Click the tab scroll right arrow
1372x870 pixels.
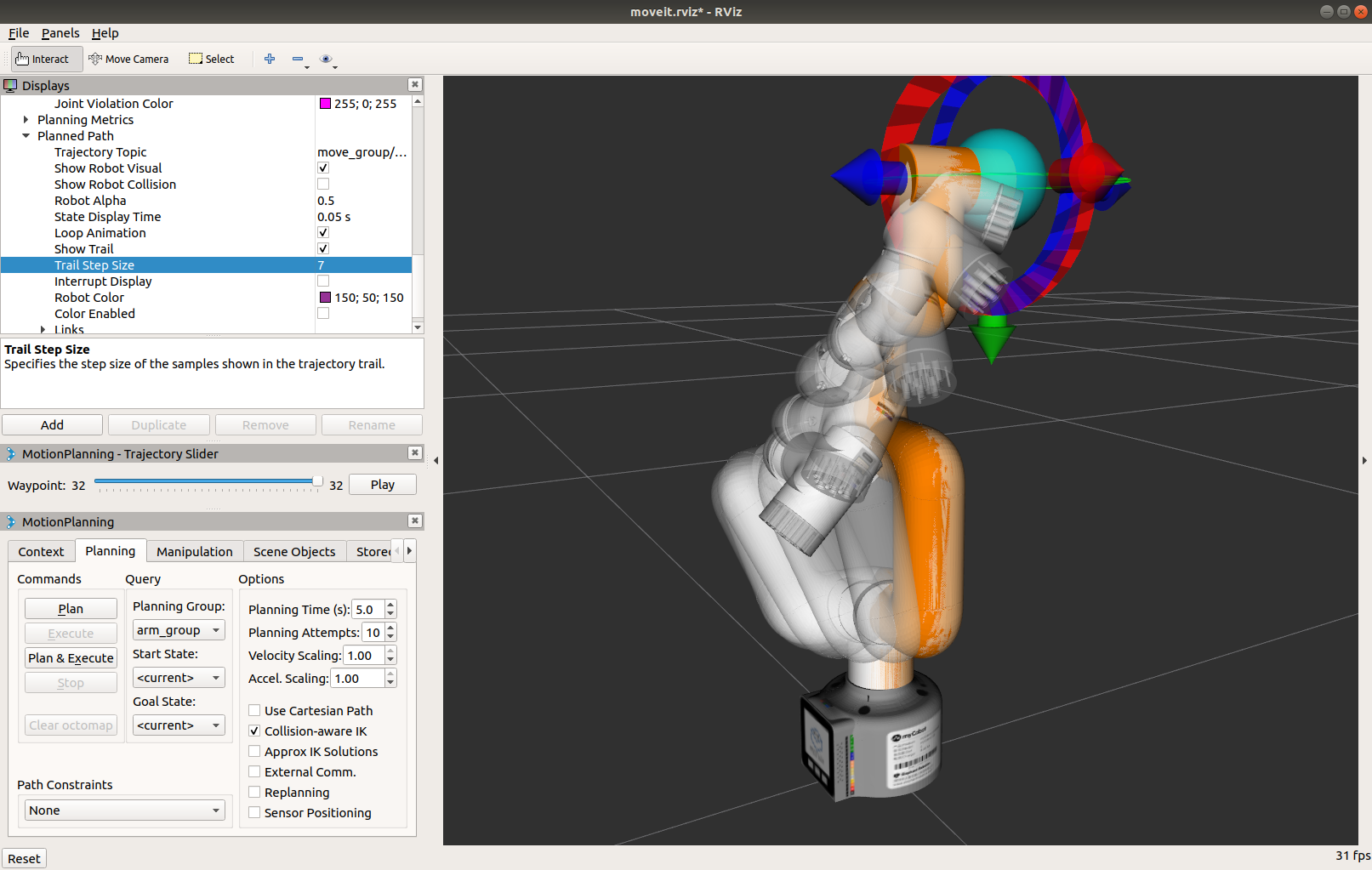coord(409,550)
